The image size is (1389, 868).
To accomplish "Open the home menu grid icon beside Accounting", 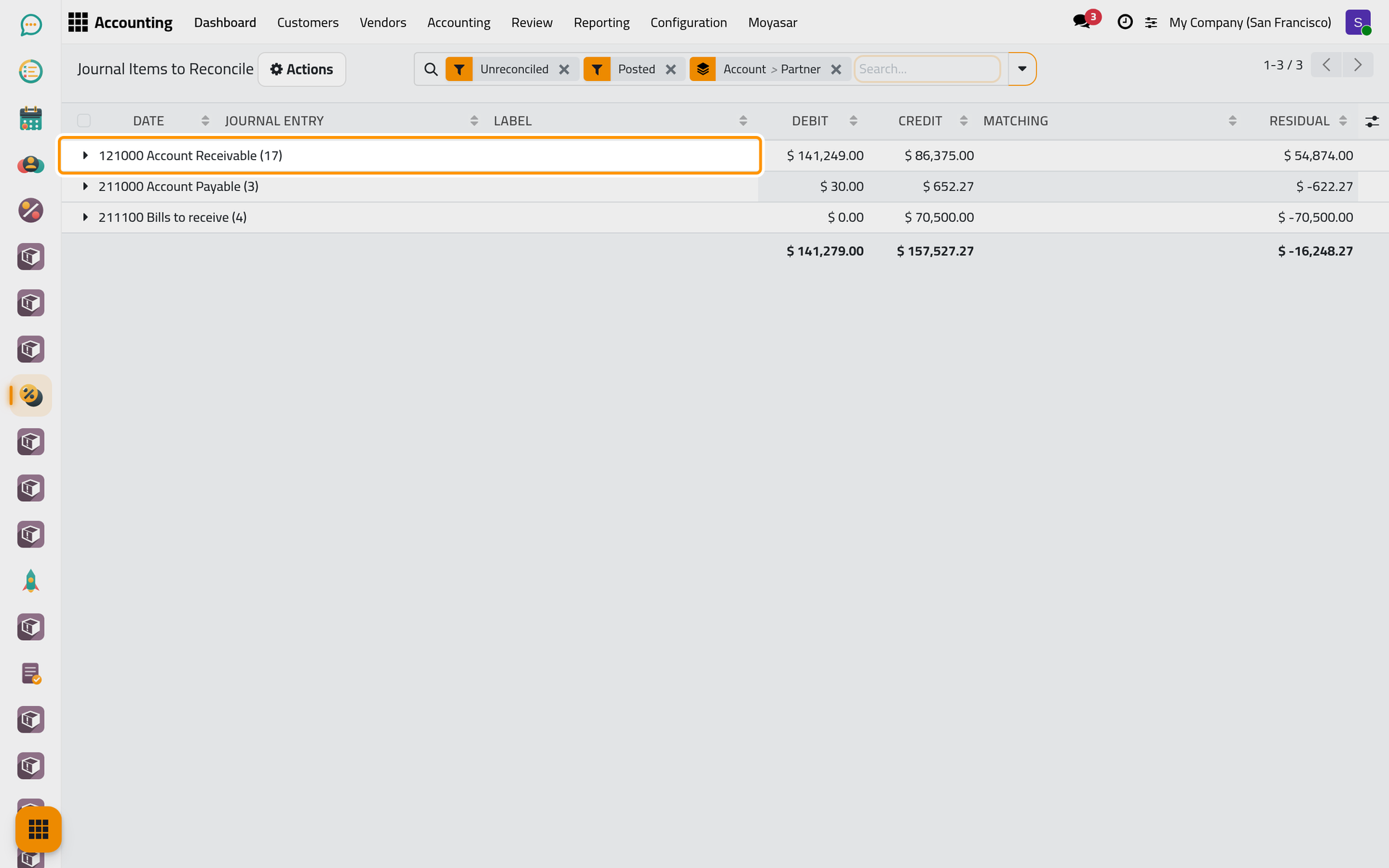I will 77,22.
